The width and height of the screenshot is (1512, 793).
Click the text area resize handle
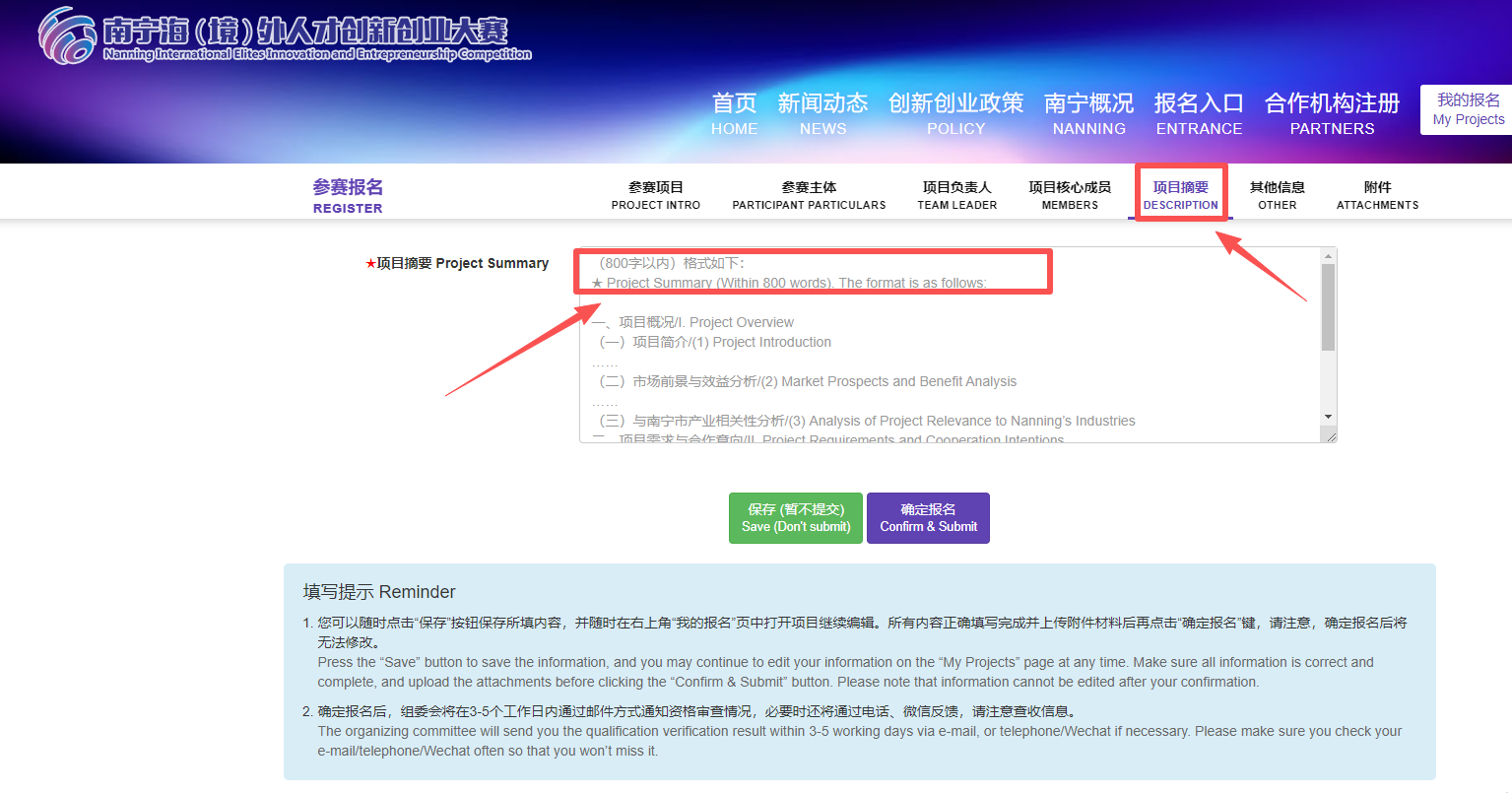click(x=1331, y=435)
